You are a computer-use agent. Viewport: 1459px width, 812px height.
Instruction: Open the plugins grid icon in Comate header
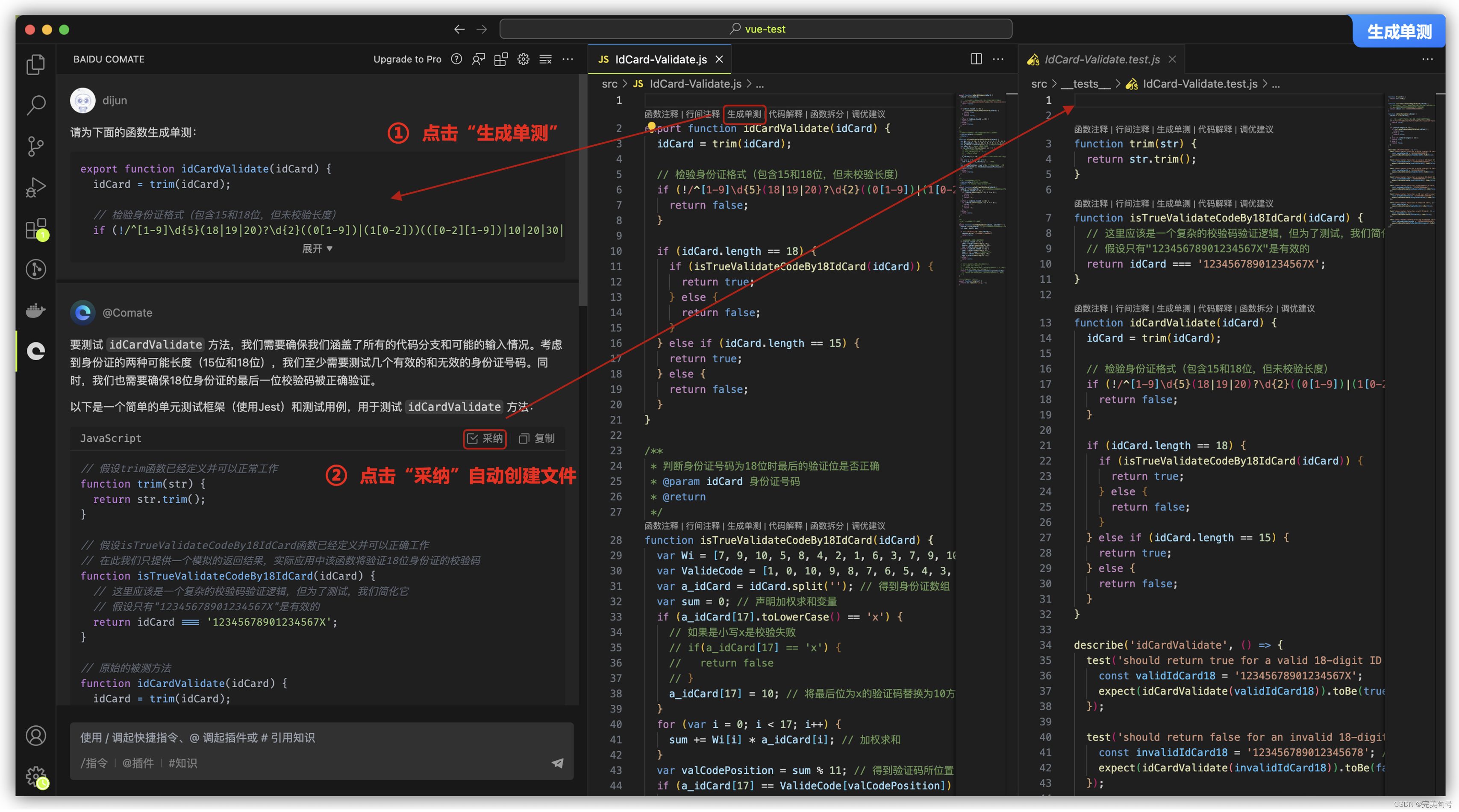pyautogui.click(x=501, y=59)
